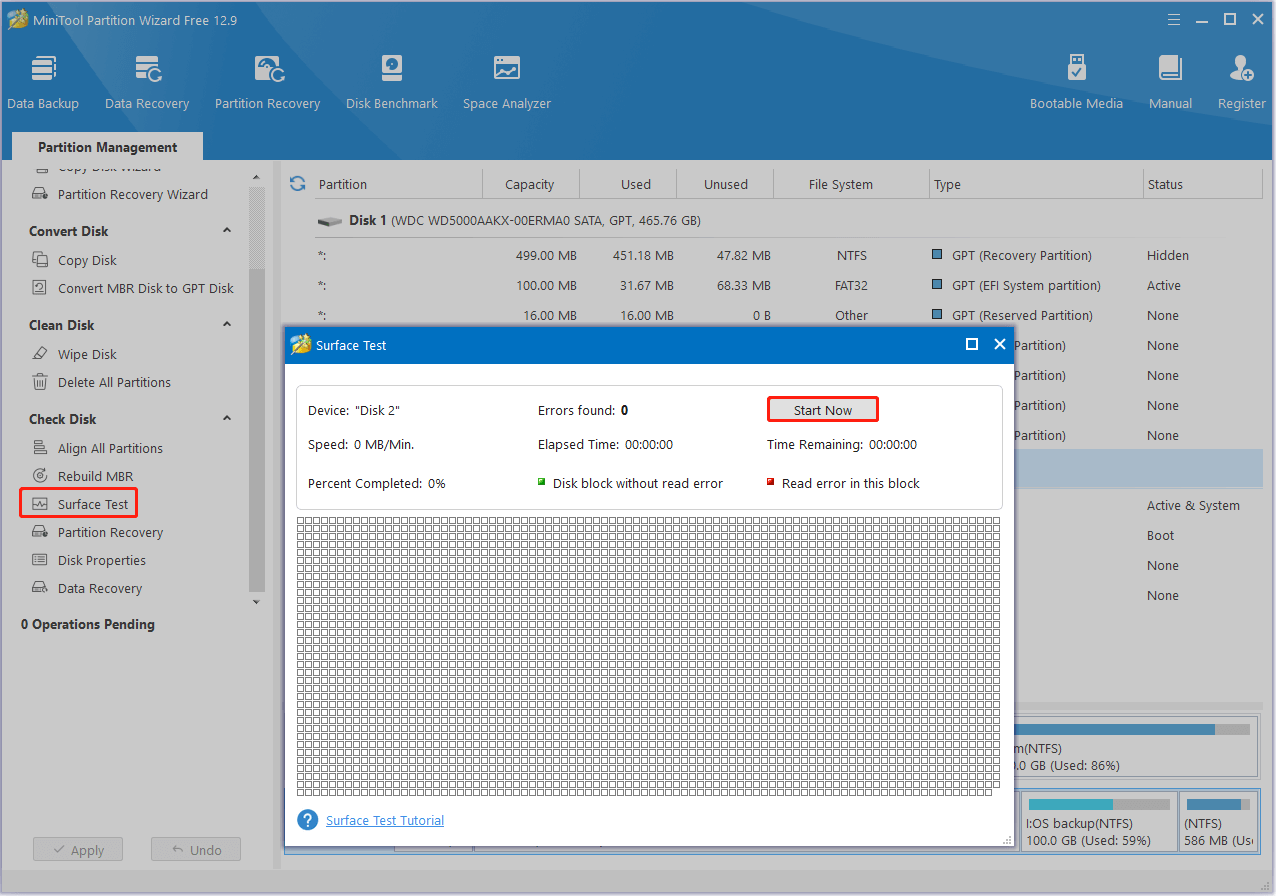This screenshot has width=1276, height=896.
Task: Select the 586 MB NTFS partition block
Action: click(x=1218, y=820)
